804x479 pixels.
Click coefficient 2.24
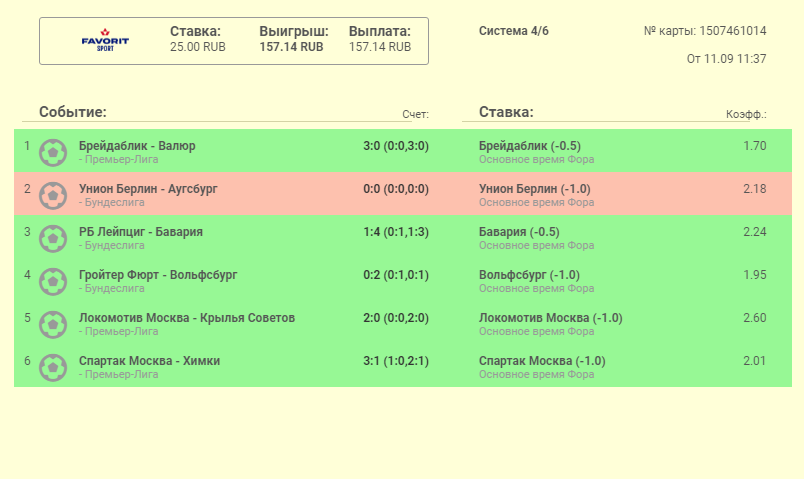point(755,232)
